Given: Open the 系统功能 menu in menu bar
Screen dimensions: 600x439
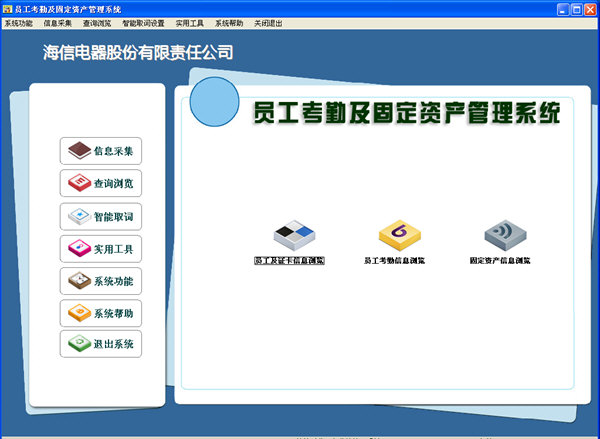Looking at the screenshot, I should pyautogui.click(x=19, y=22).
